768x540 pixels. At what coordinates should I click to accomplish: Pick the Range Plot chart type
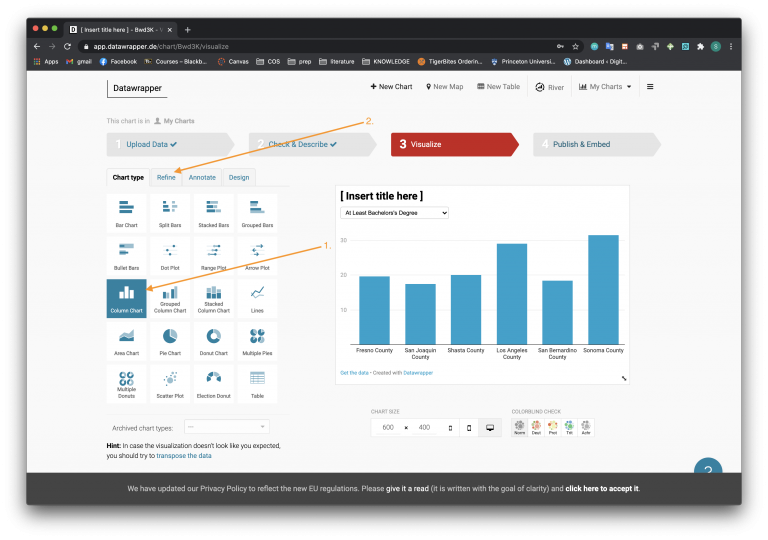(213, 255)
